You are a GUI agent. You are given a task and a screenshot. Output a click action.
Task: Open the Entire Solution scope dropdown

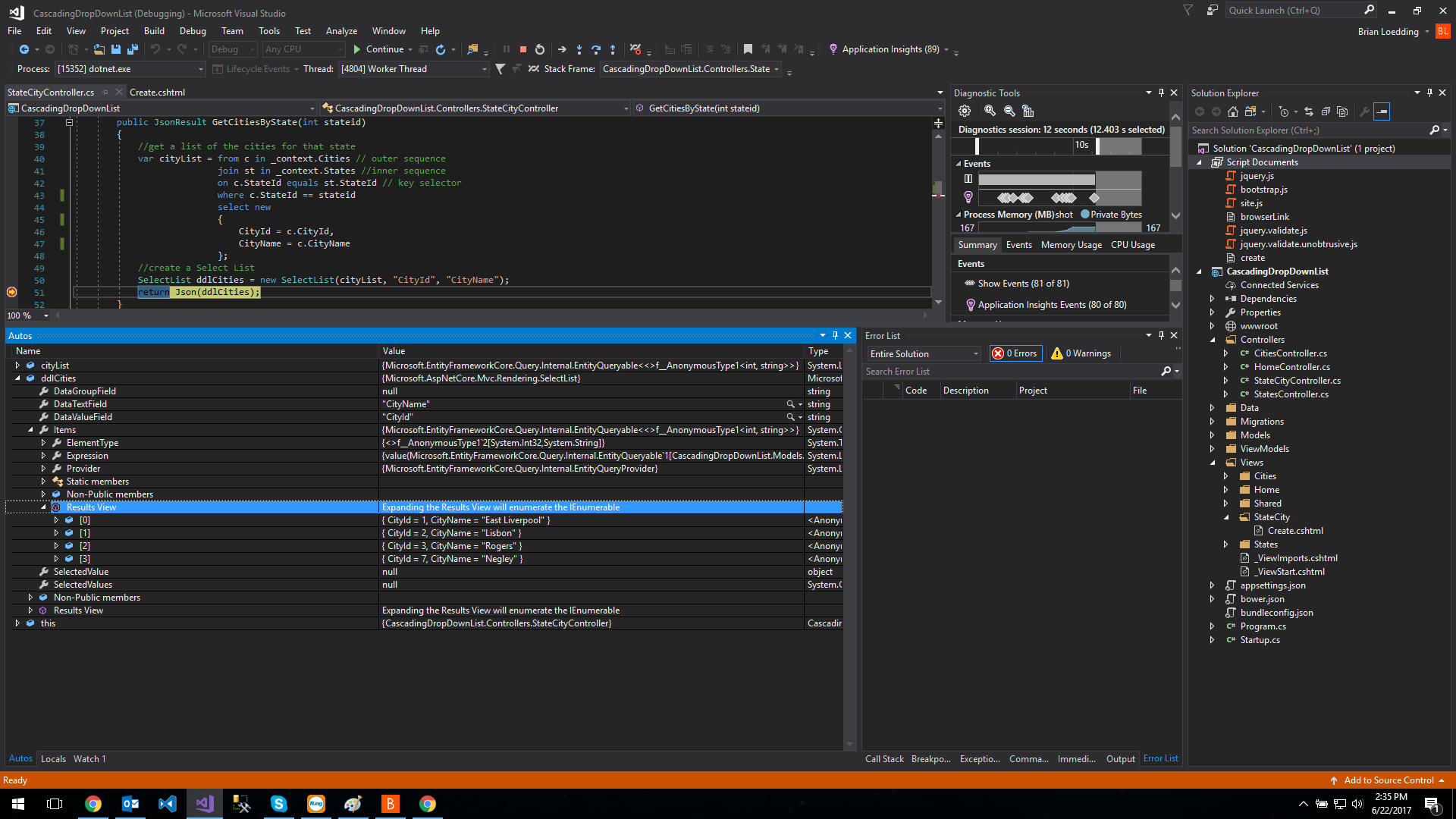924,354
